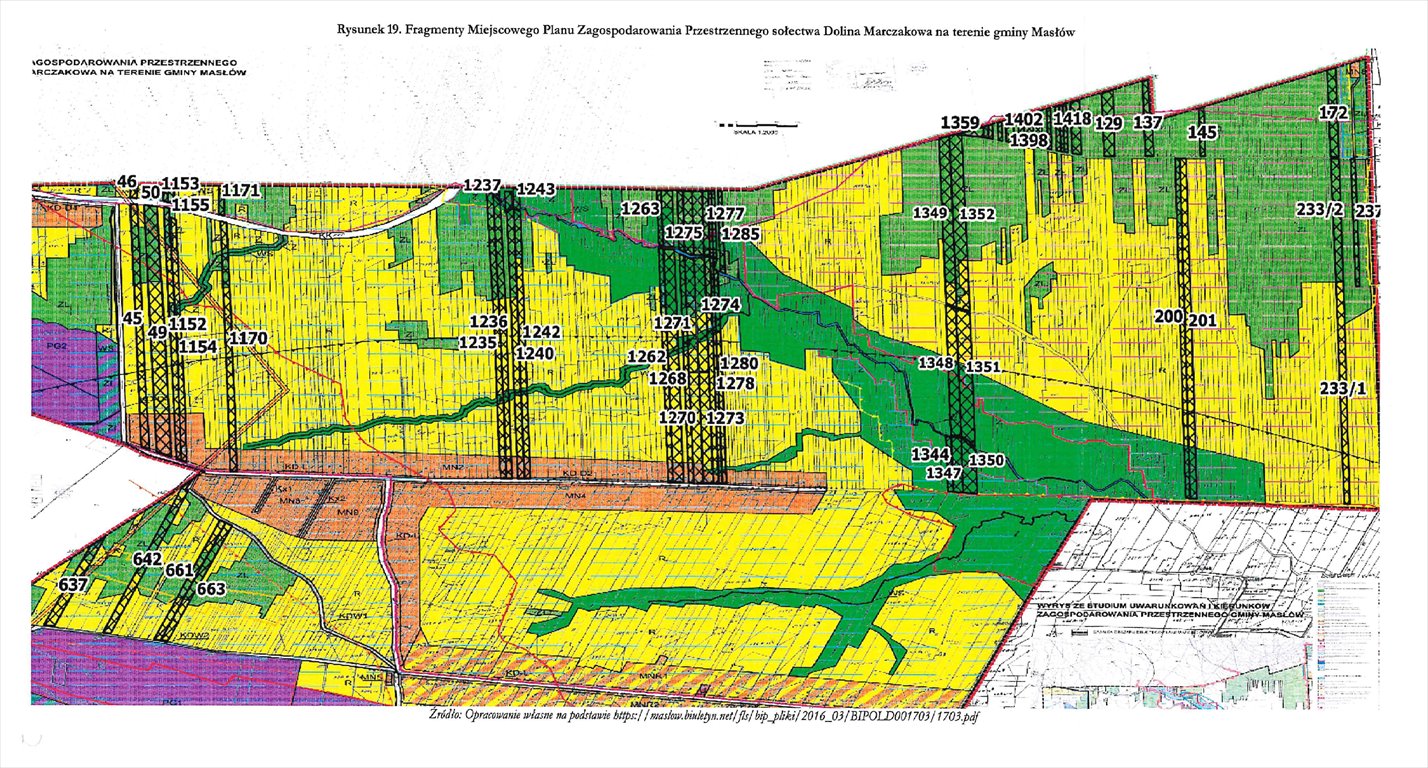Select the 233/2 parcel label
Image resolution: width=1428 pixels, height=768 pixels.
pyautogui.click(x=1319, y=209)
